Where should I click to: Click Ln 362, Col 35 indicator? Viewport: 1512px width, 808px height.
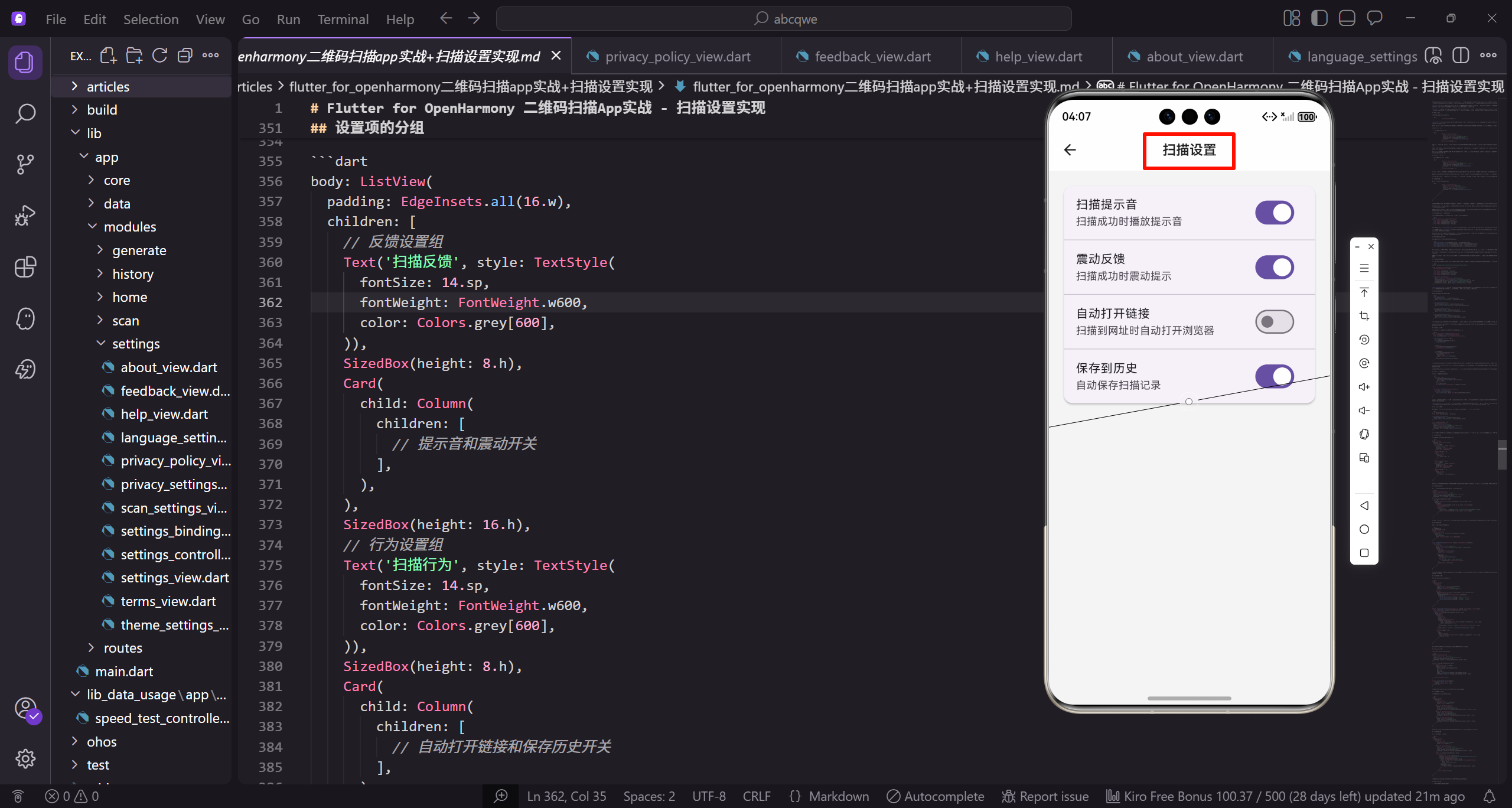[566, 796]
